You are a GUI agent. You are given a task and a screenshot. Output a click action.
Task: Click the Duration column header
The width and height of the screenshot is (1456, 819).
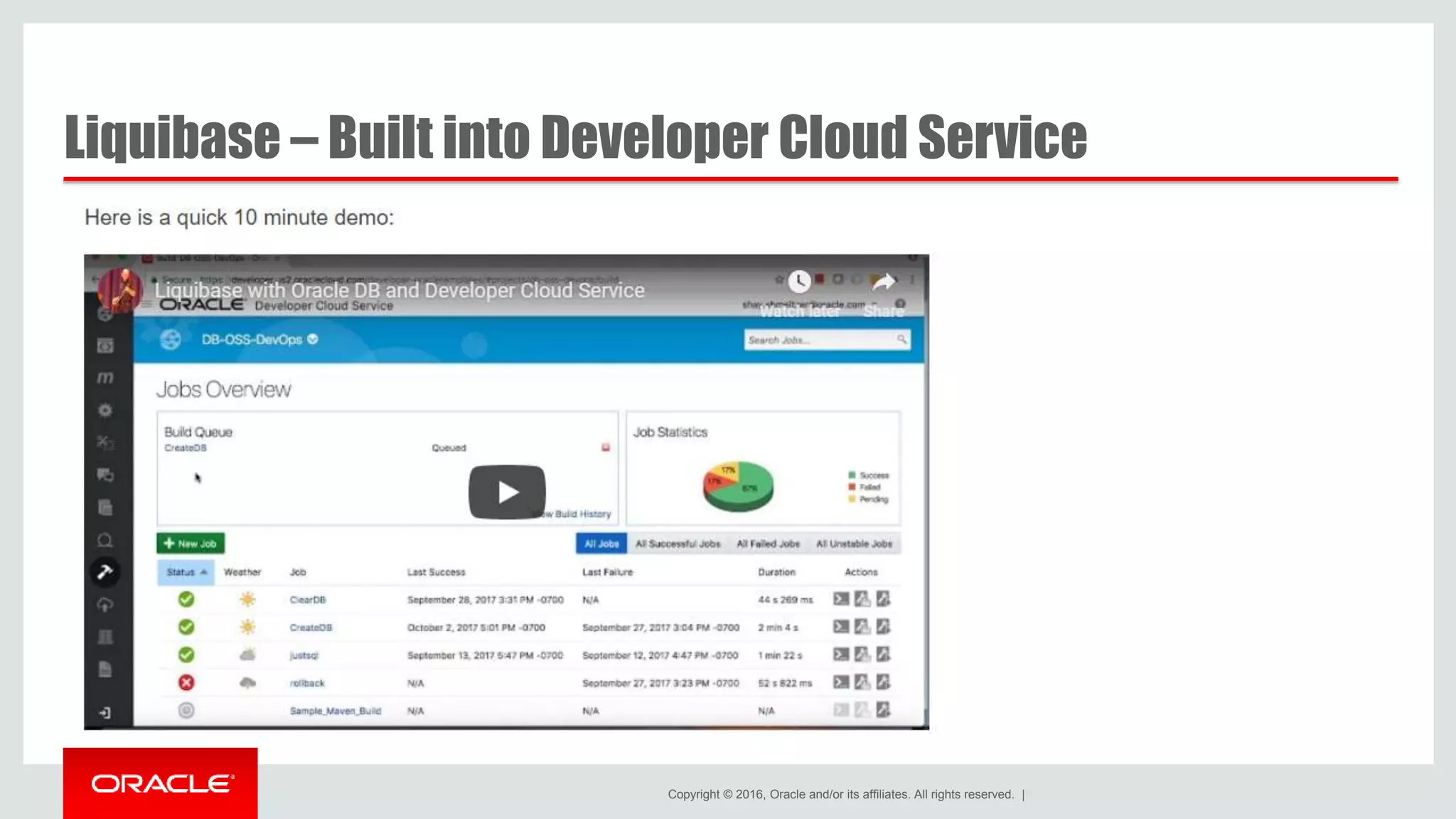tap(776, 572)
